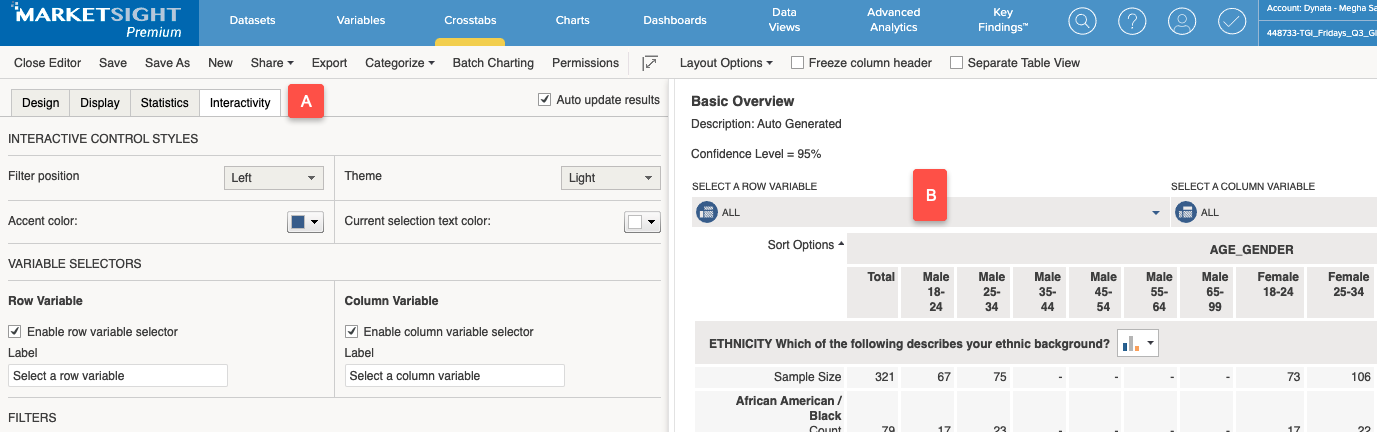1377x432 pixels.
Task: Open the user account profile icon
Action: [1182, 21]
